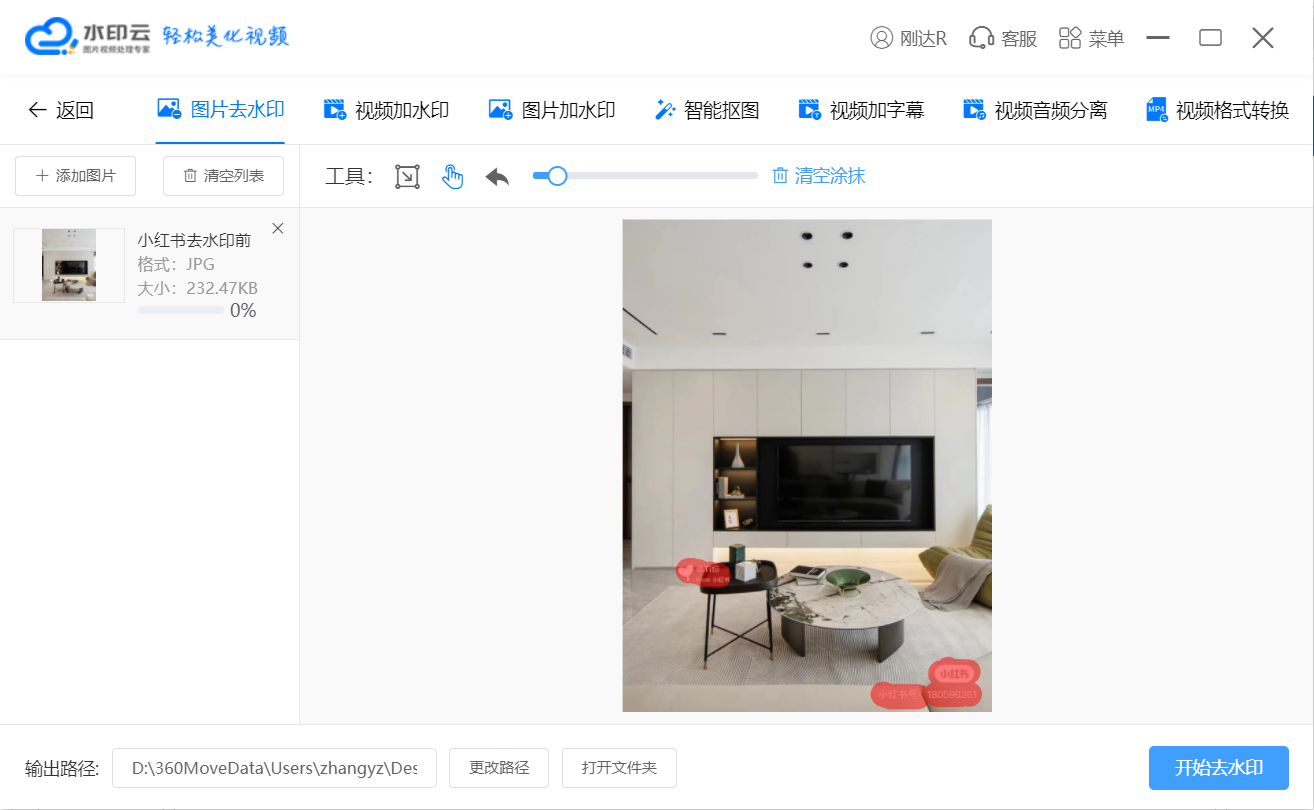Open the 客服 headset support icon
The image size is (1314, 810).
click(x=980, y=38)
